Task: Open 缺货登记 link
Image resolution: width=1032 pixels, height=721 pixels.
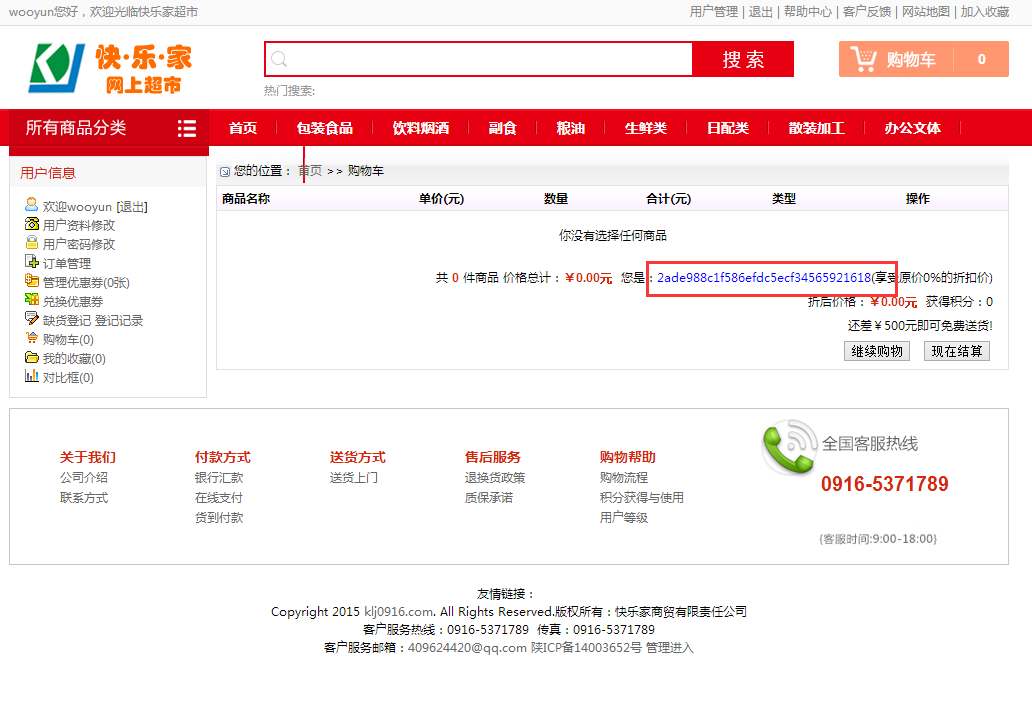Action: 66,321
